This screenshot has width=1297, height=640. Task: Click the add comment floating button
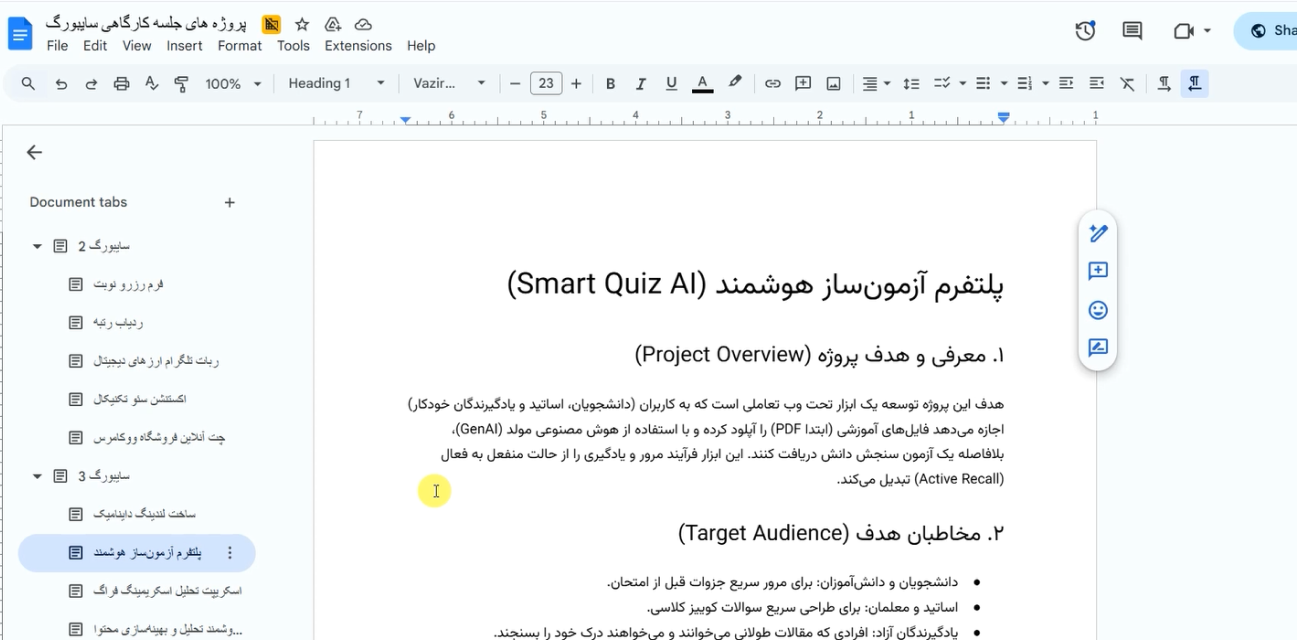(x=1098, y=271)
